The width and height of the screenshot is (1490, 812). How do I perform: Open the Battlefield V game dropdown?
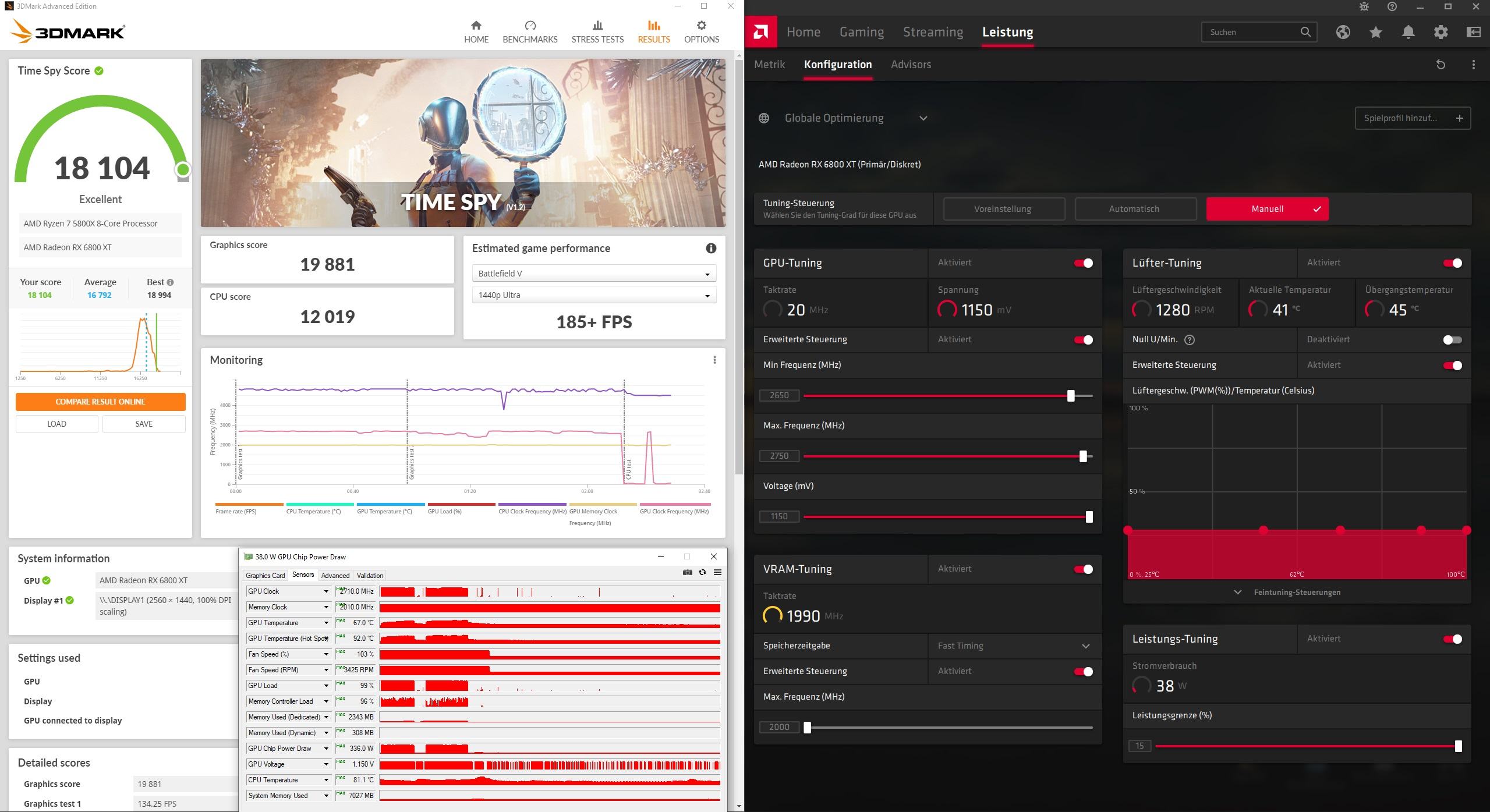tap(594, 274)
